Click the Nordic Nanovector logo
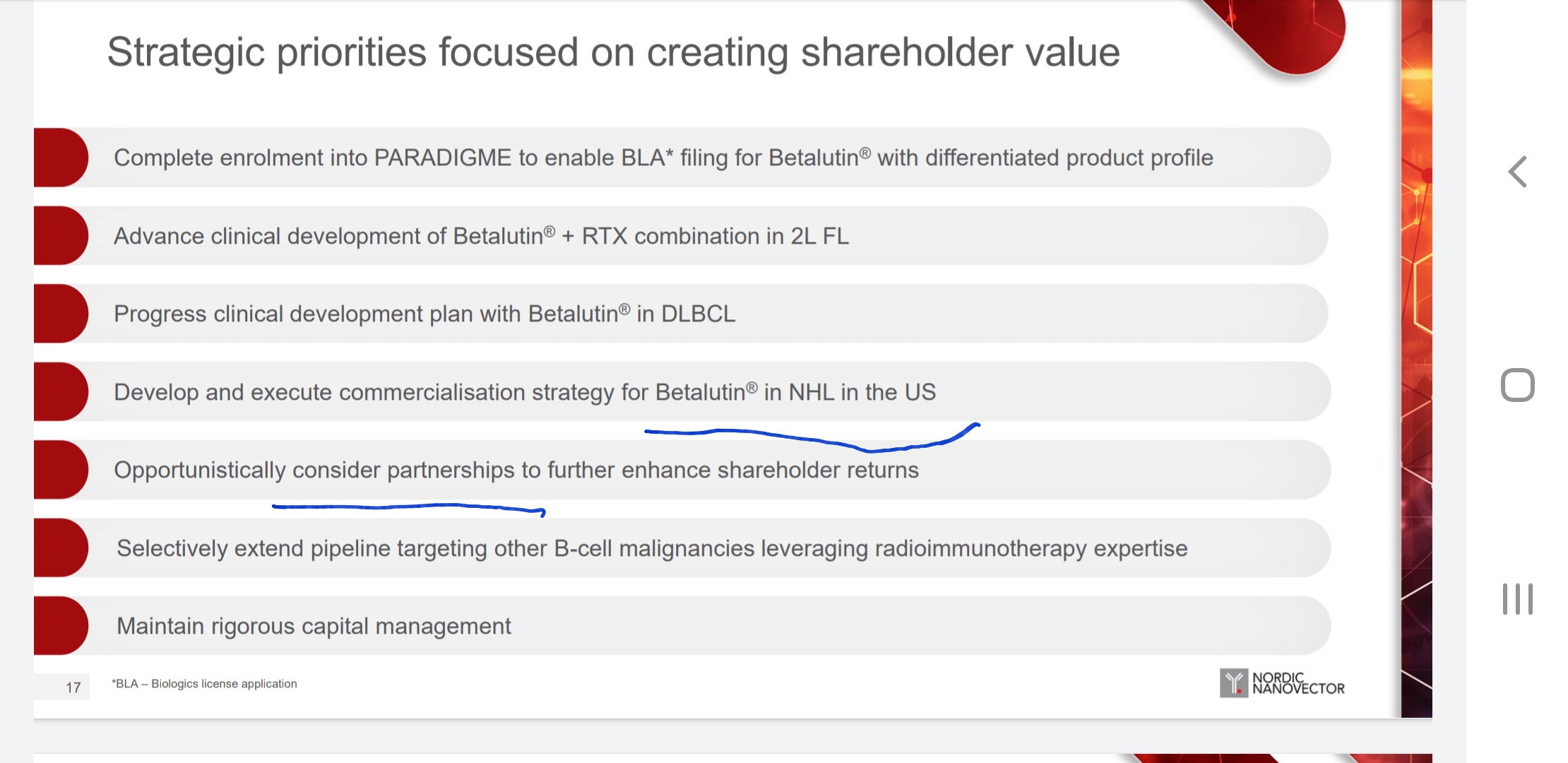This screenshot has width=1568, height=763. pyautogui.click(x=1282, y=683)
